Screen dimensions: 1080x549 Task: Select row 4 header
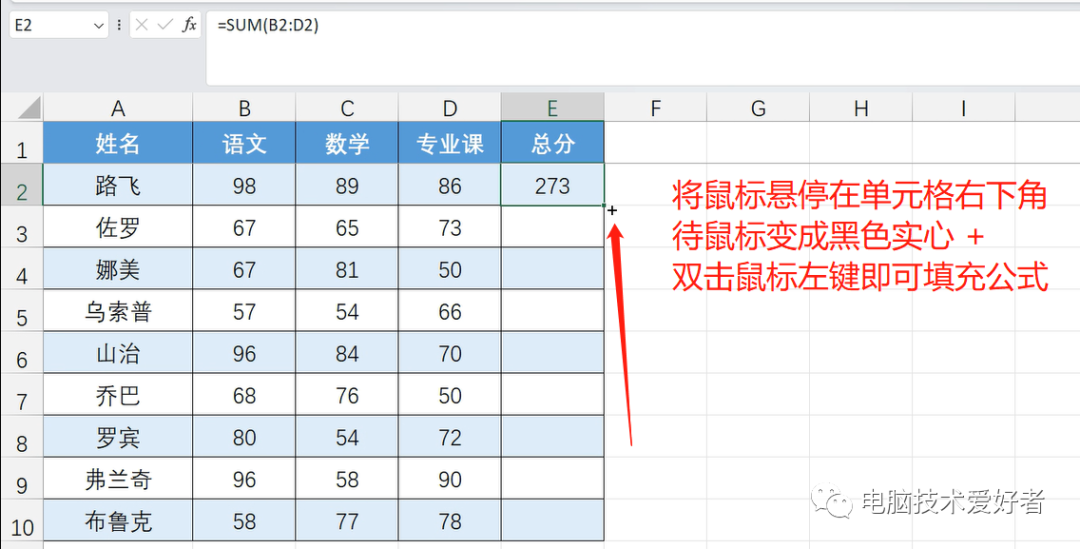pyautogui.click(x=21, y=269)
